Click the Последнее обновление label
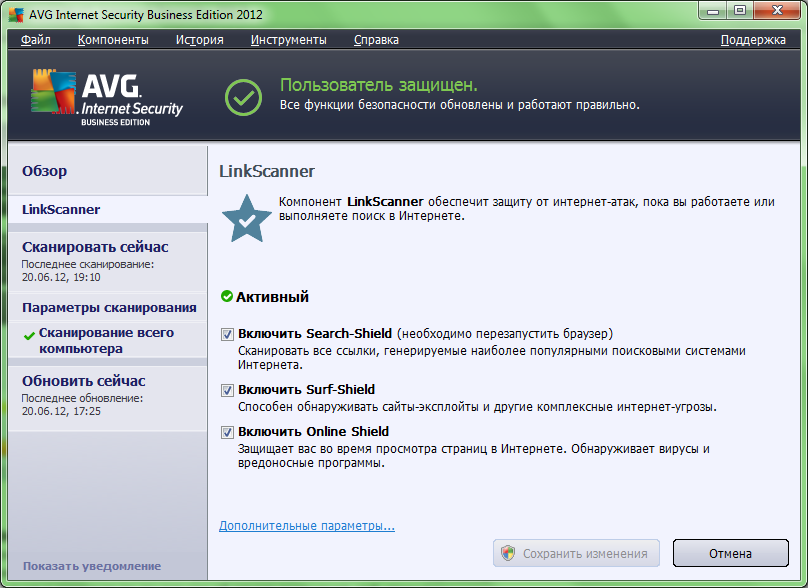 82,398
